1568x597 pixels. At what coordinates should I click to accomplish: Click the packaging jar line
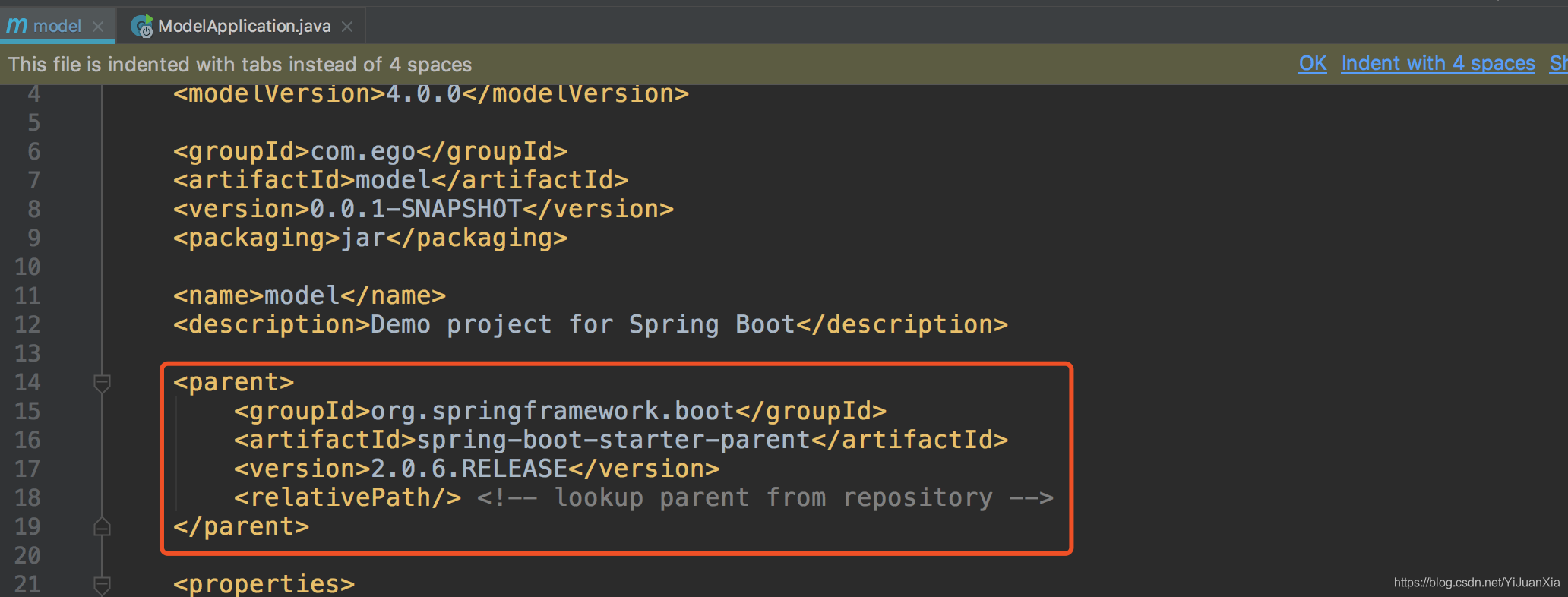pos(370,238)
